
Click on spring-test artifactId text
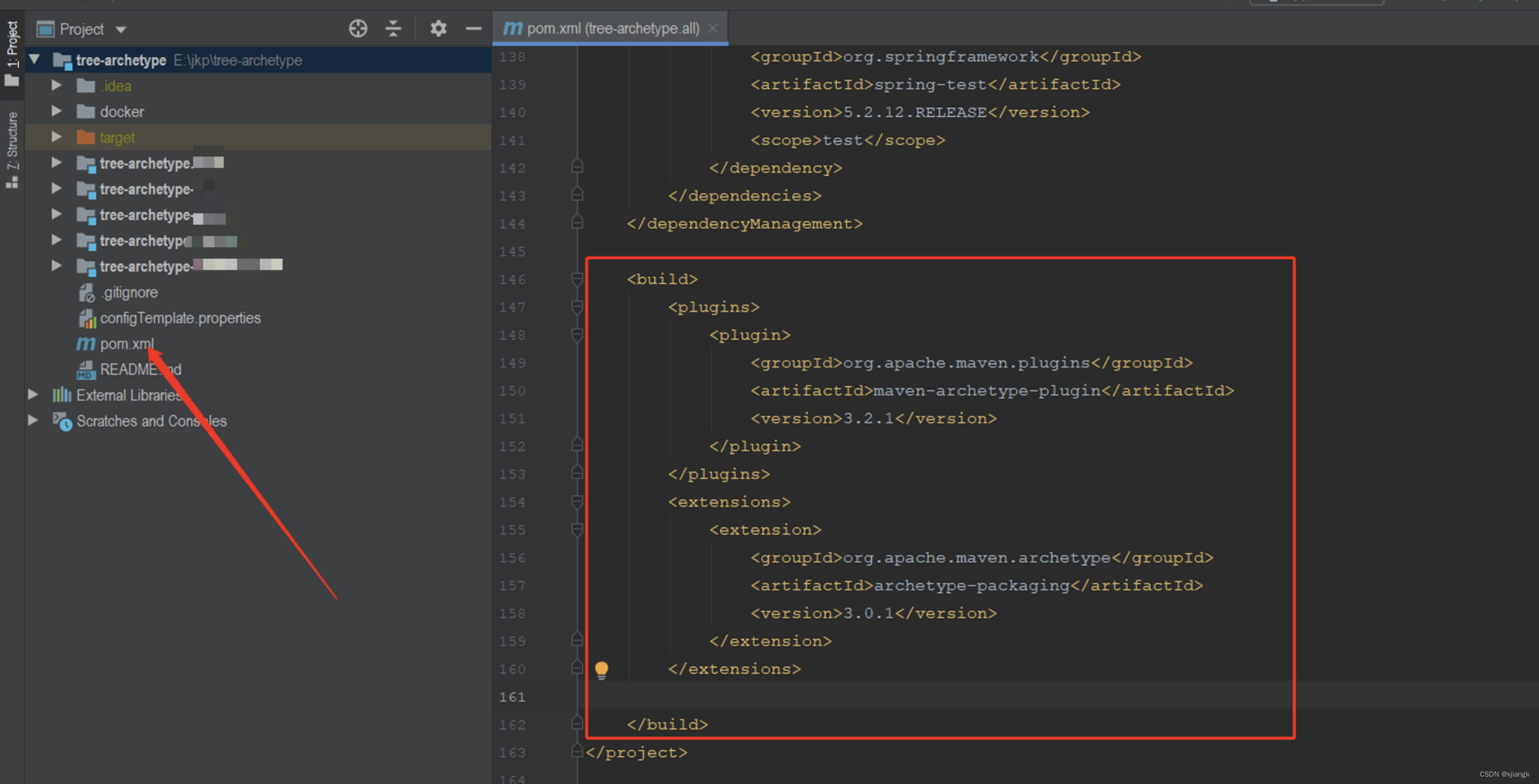click(x=930, y=84)
